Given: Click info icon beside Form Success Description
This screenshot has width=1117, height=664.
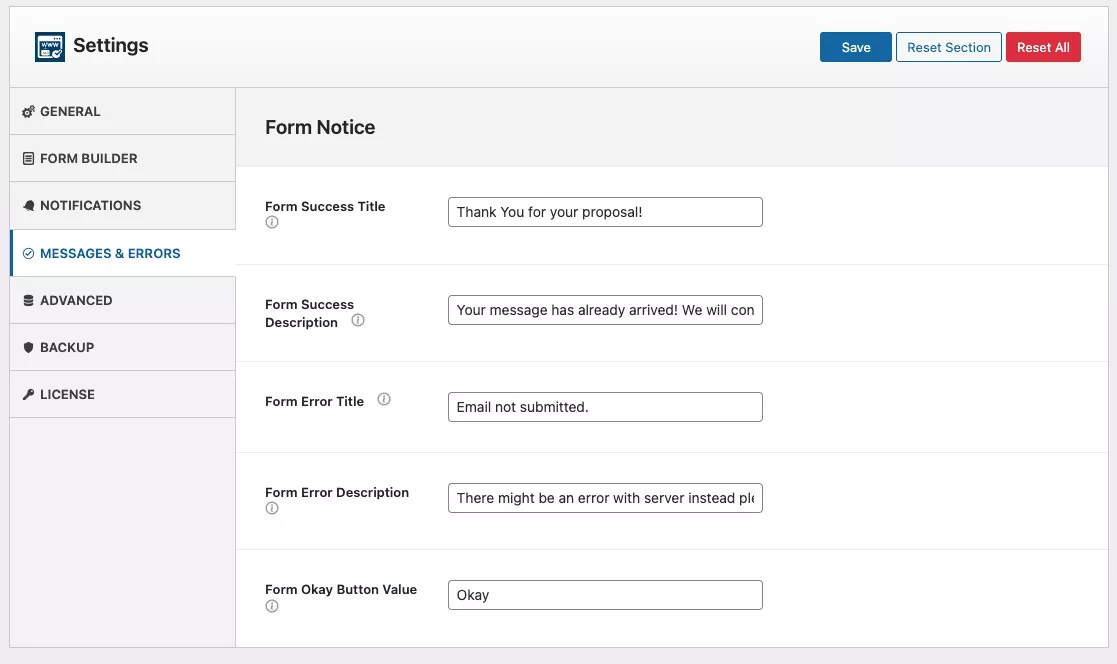Looking at the screenshot, I should click(x=358, y=321).
